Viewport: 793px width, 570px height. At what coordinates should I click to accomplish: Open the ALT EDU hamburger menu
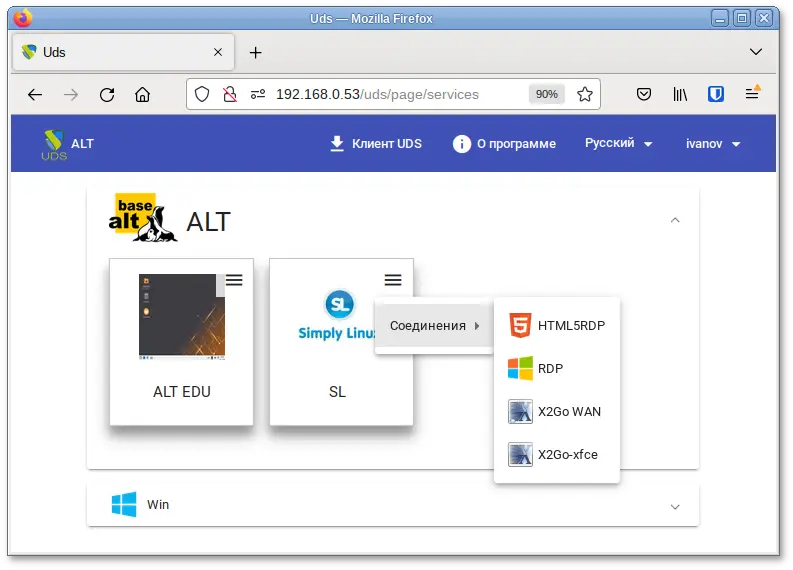[234, 281]
